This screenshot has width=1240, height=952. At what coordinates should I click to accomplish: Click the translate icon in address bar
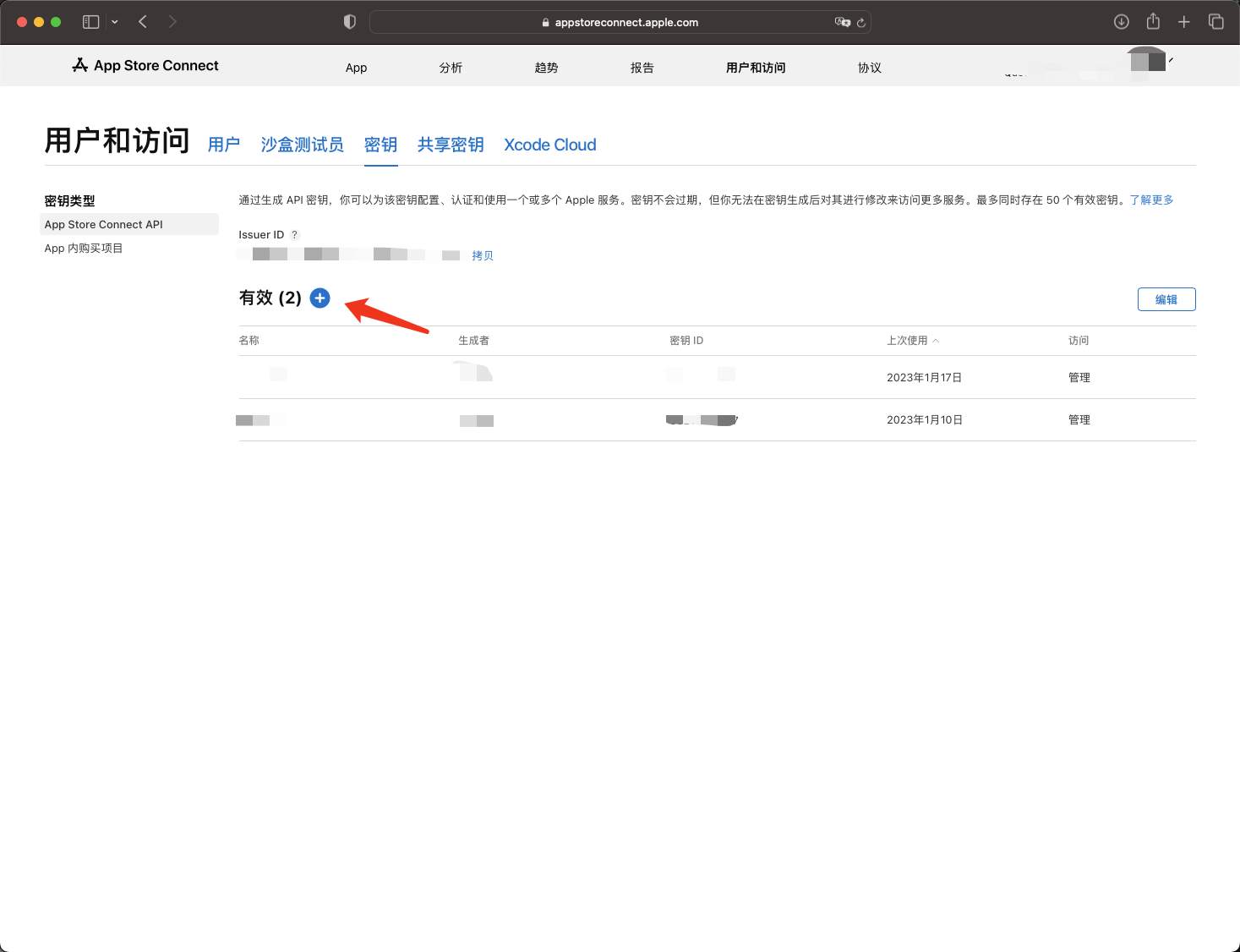pyautogui.click(x=842, y=22)
